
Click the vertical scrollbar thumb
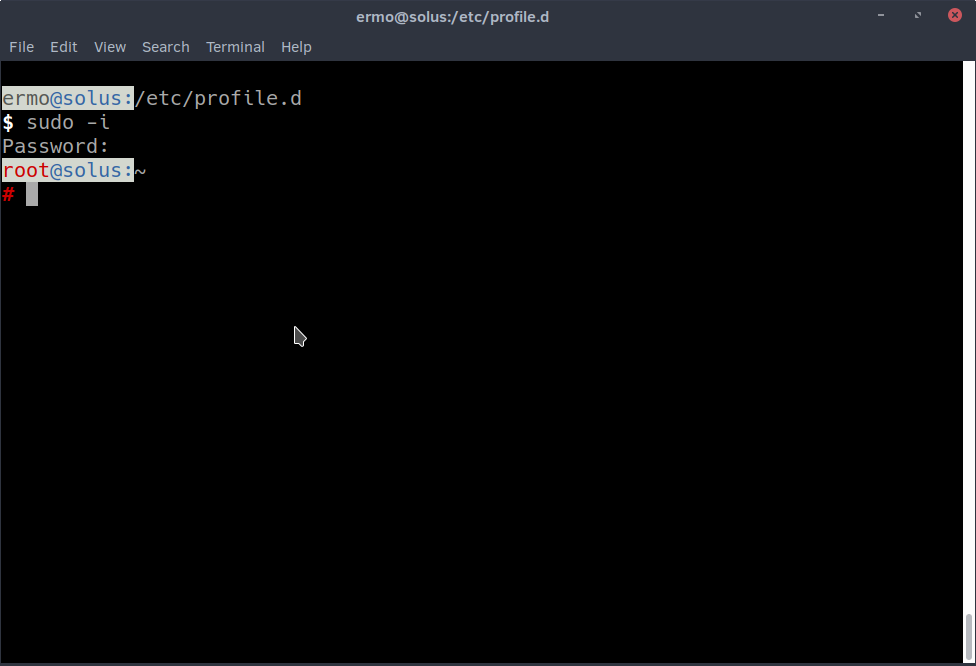[969, 637]
